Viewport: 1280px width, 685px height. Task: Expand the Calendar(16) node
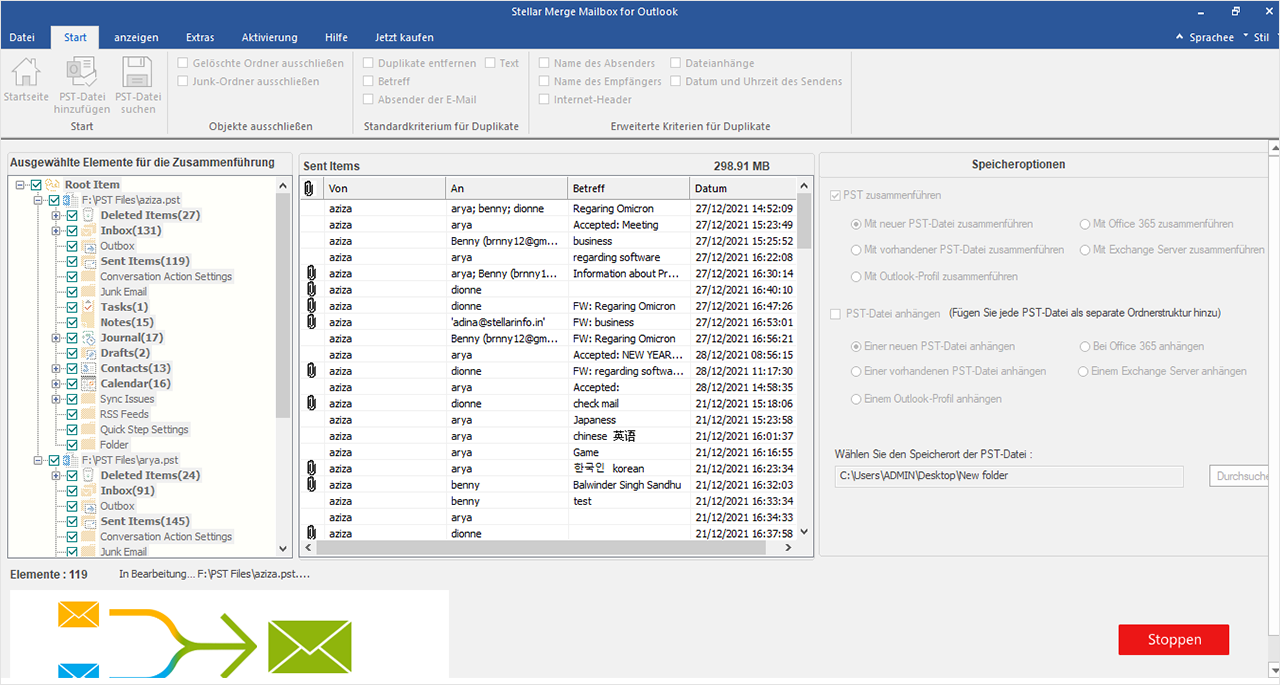tap(57, 384)
